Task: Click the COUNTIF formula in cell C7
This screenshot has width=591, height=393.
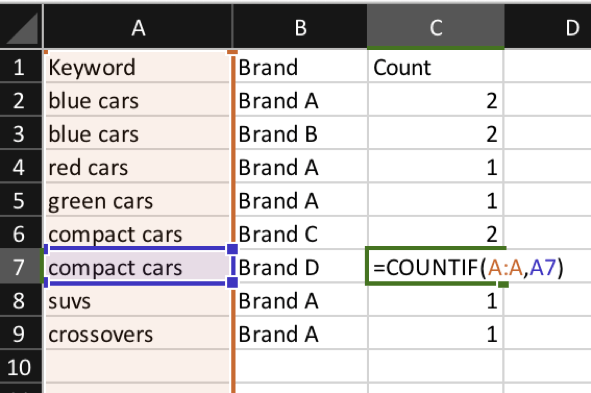Action: [468, 268]
